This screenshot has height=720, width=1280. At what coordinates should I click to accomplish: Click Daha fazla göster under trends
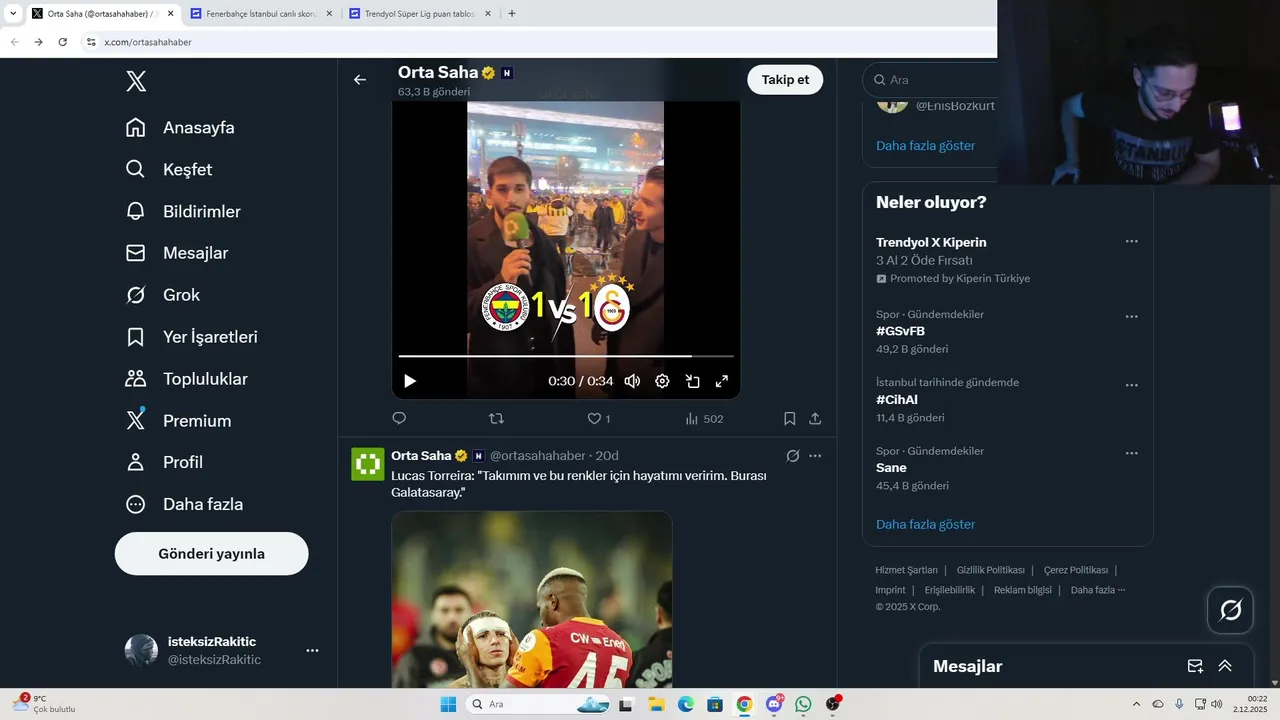pyautogui.click(x=925, y=525)
